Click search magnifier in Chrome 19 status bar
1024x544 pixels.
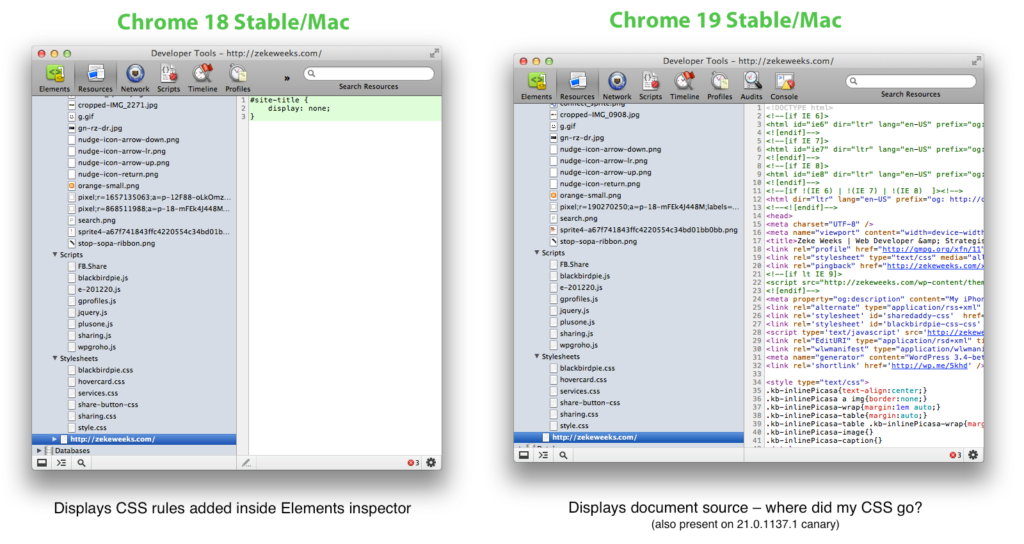[x=563, y=455]
